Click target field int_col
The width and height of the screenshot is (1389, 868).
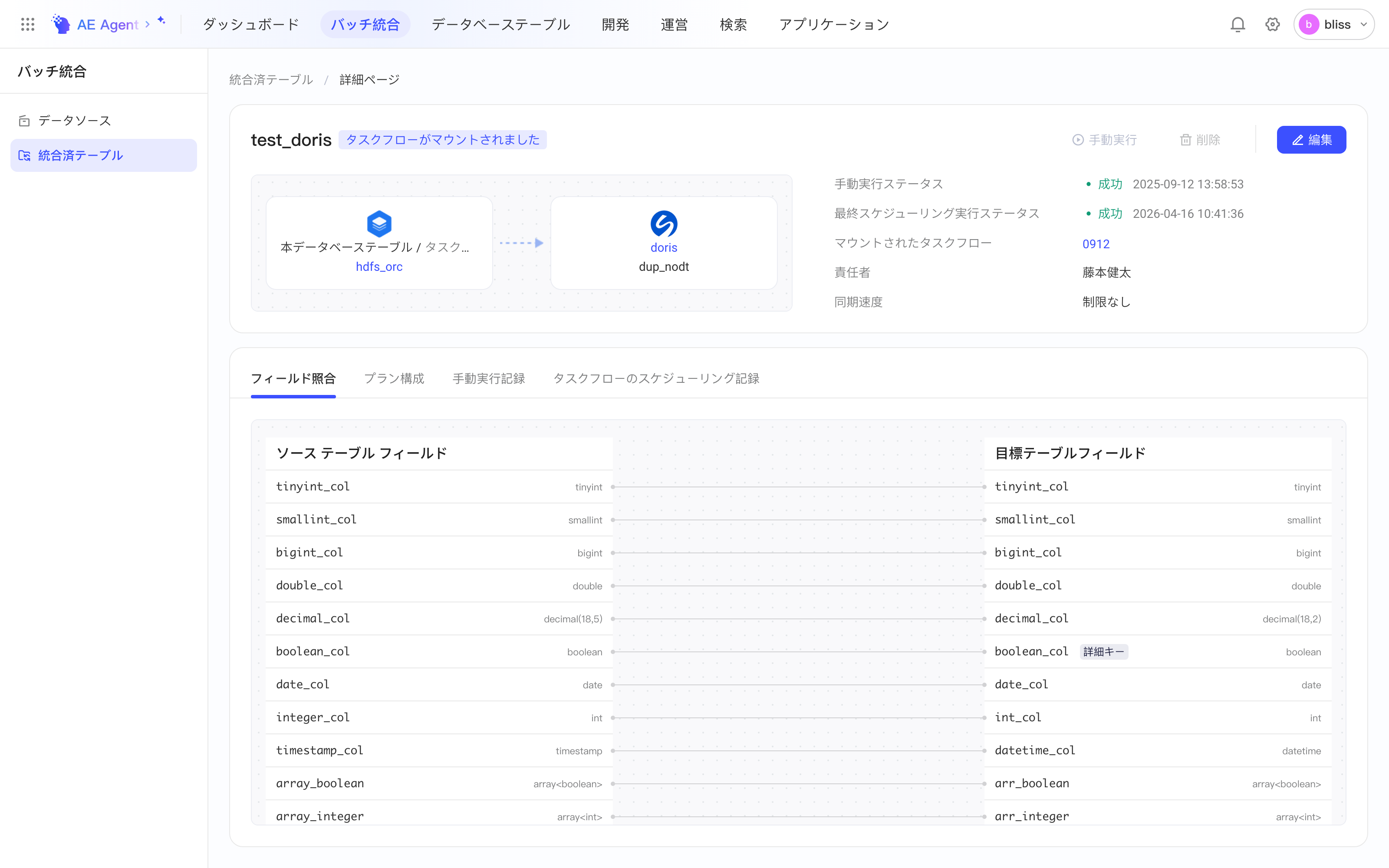1017,717
